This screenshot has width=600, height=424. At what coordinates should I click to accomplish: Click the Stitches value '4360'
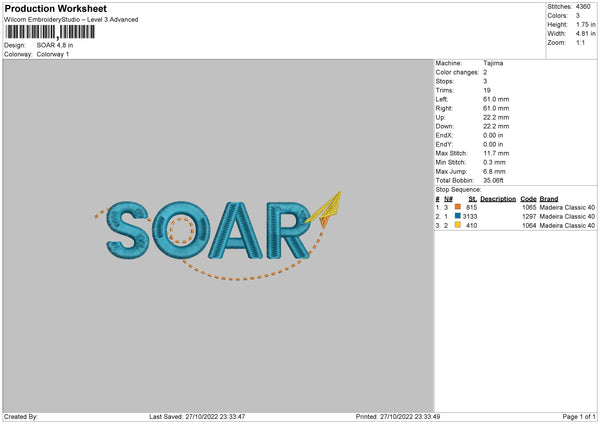point(583,7)
